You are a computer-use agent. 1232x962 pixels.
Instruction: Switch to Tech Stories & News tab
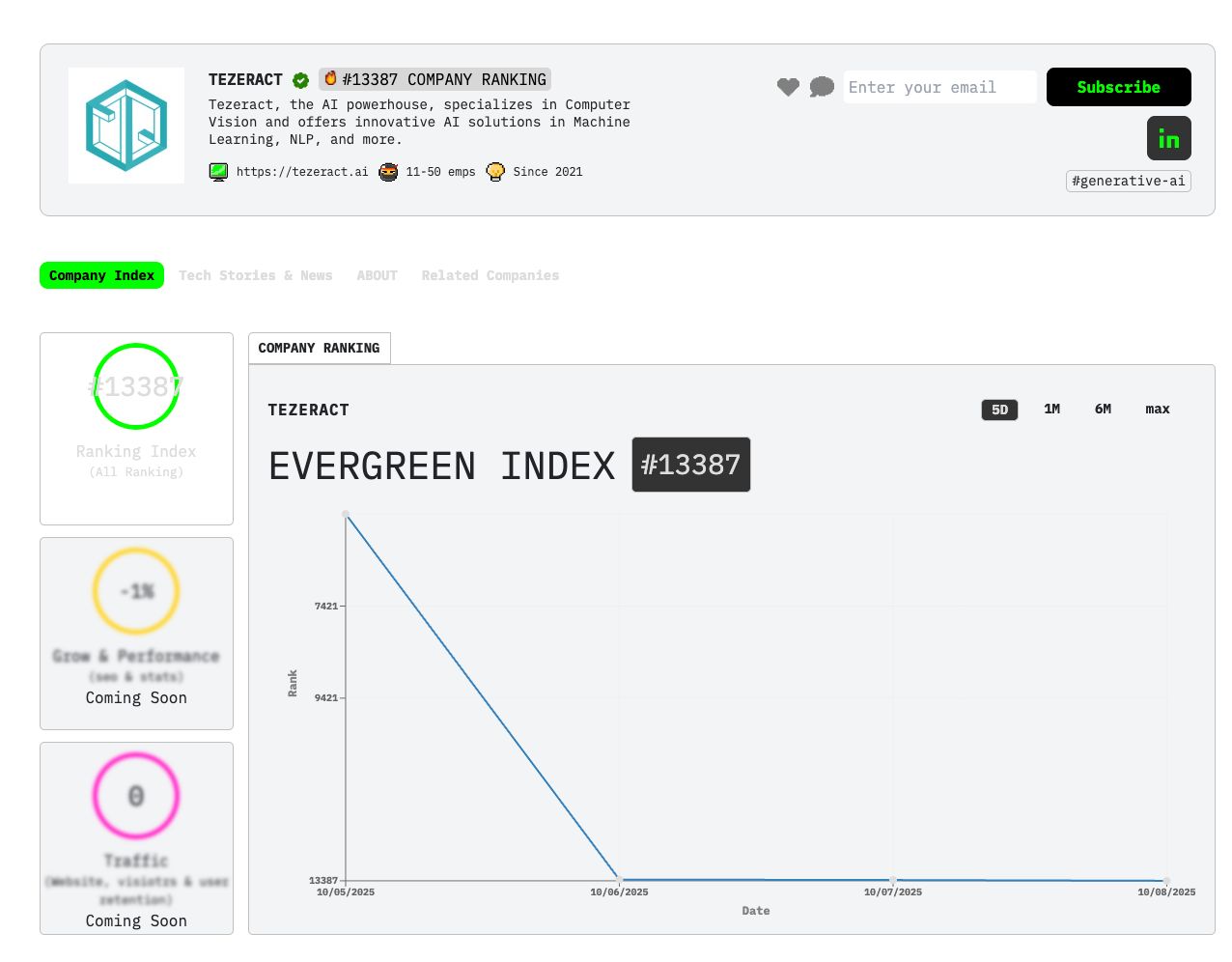click(255, 275)
